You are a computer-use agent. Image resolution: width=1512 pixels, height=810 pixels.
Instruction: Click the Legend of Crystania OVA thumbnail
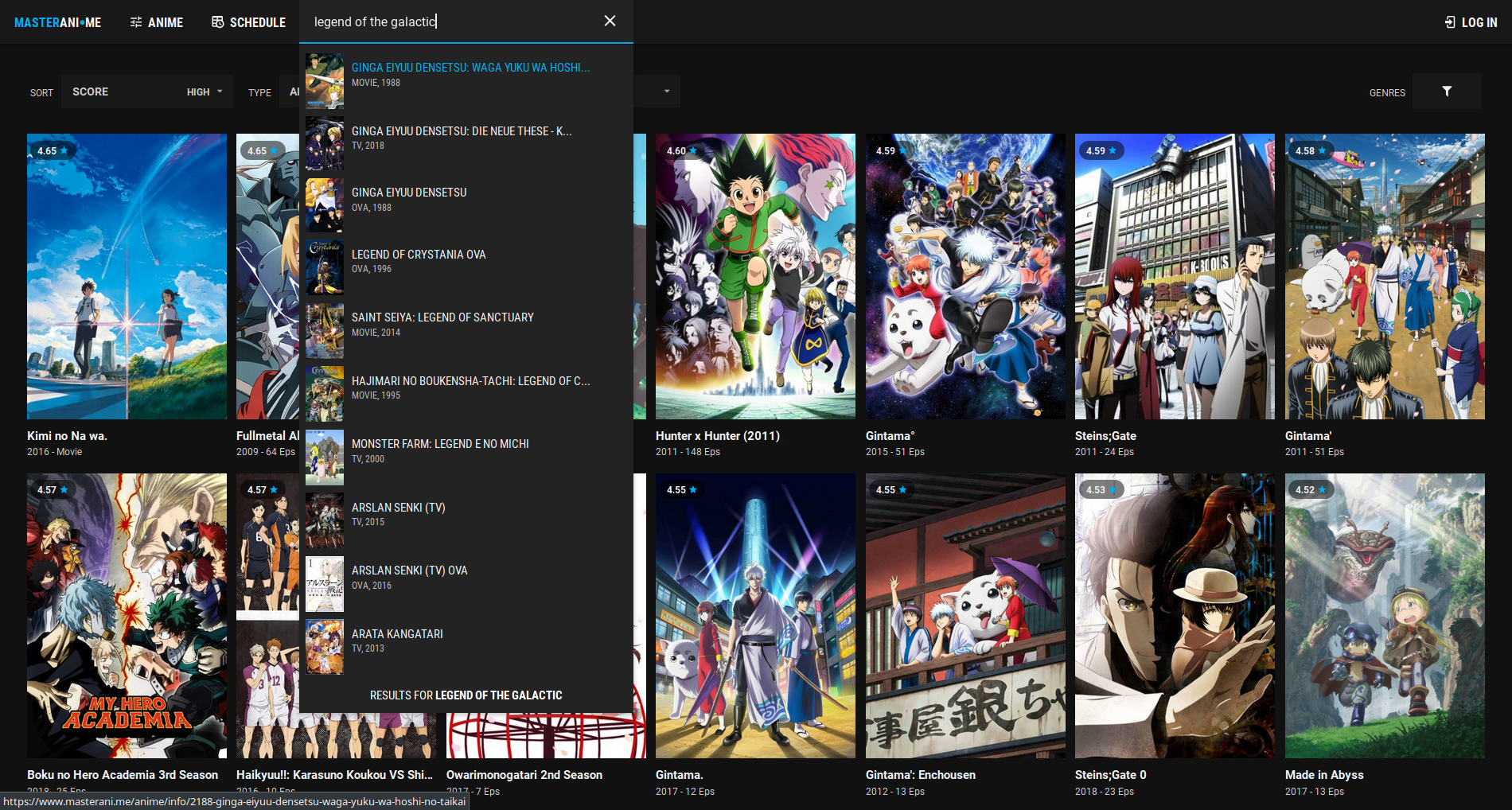(x=325, y=267)
